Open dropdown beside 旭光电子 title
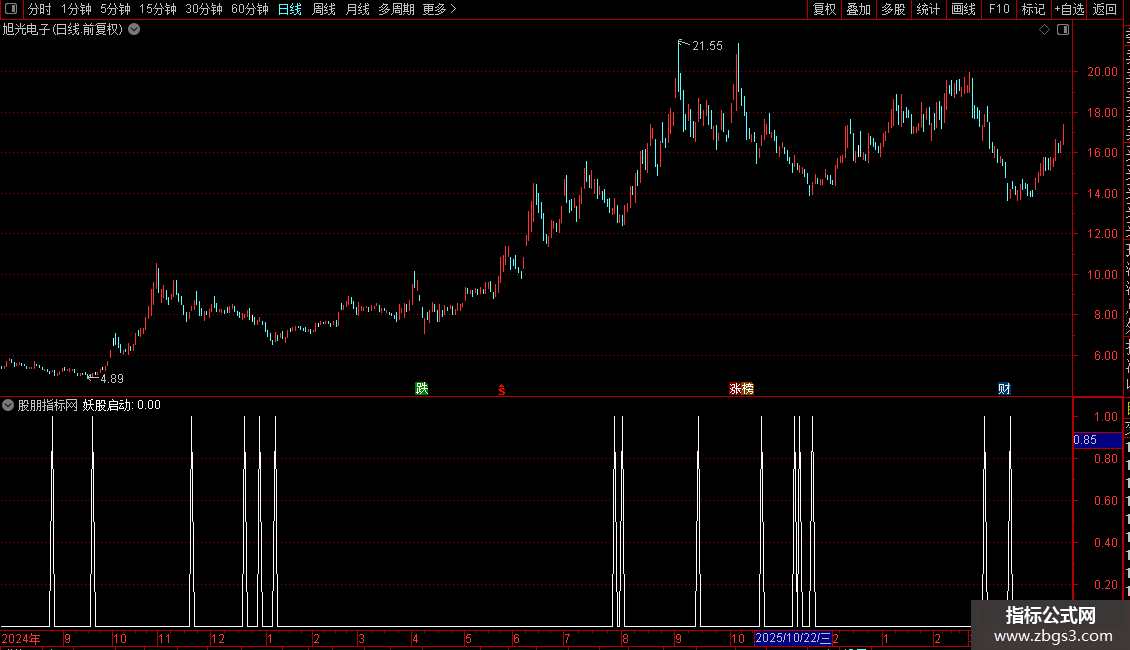The image size is (1130, 650). pos(134,30)
